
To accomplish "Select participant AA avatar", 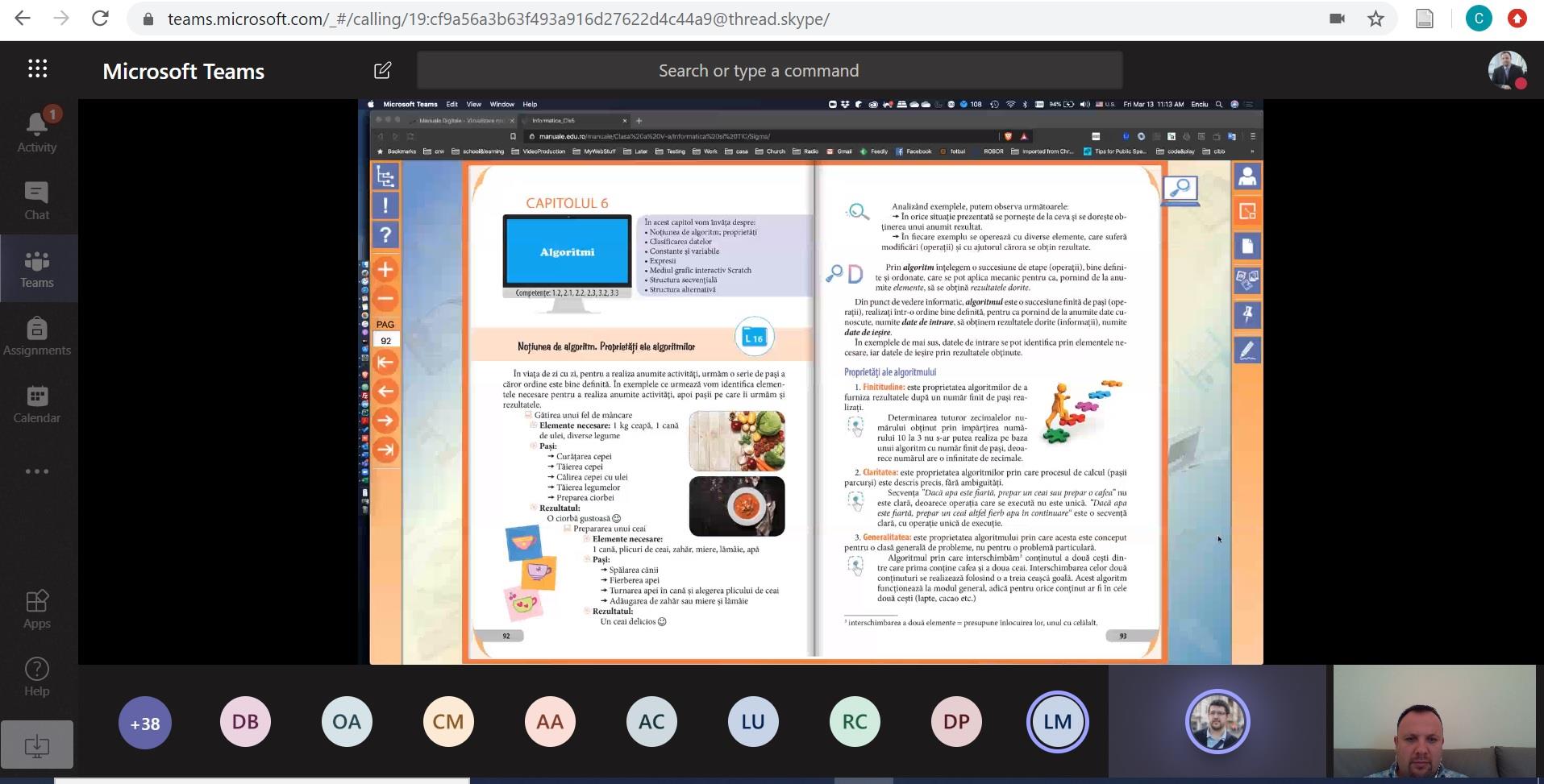I will [x=550, y=721].
